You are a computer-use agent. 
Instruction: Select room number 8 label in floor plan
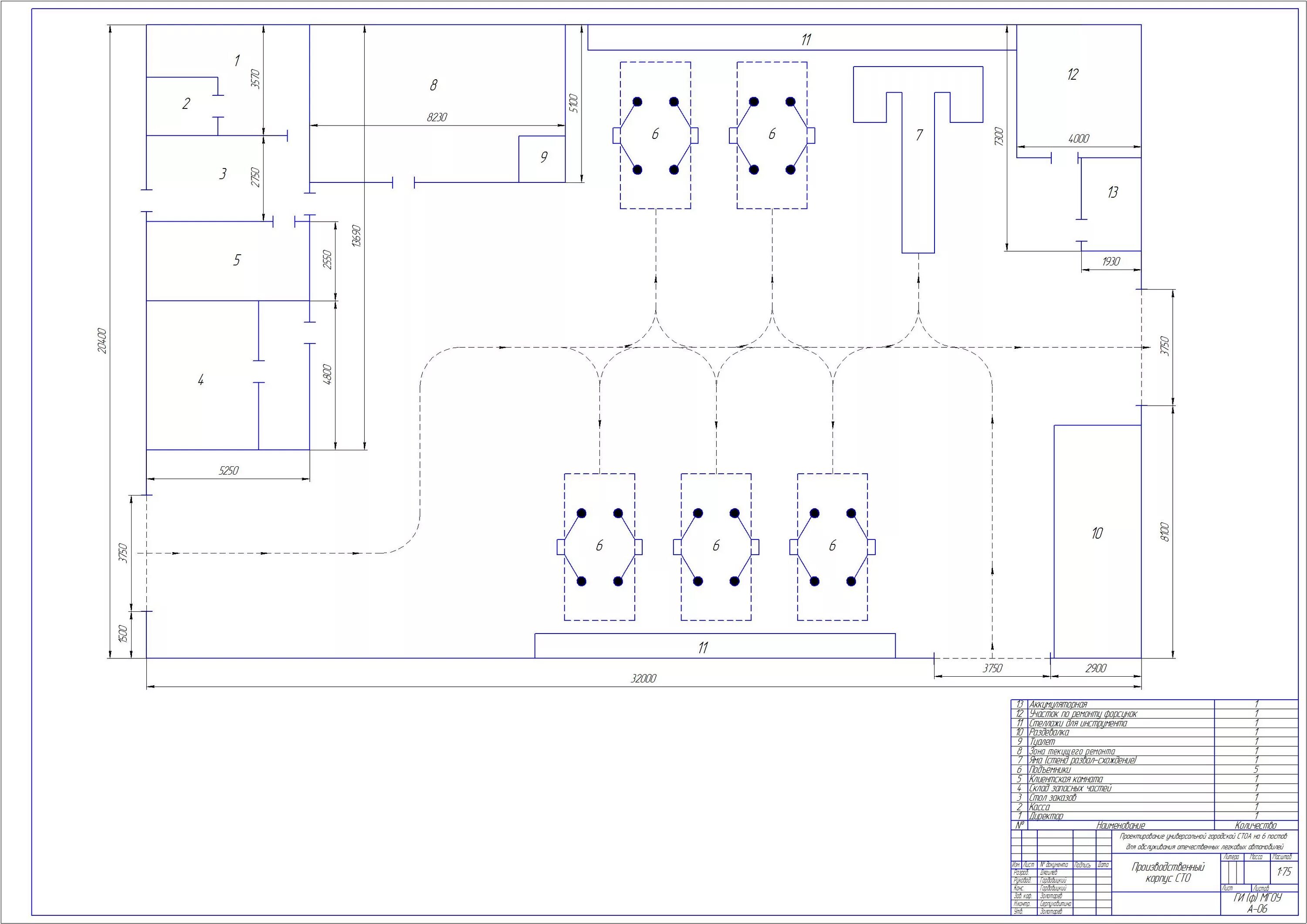pos(434,85)
